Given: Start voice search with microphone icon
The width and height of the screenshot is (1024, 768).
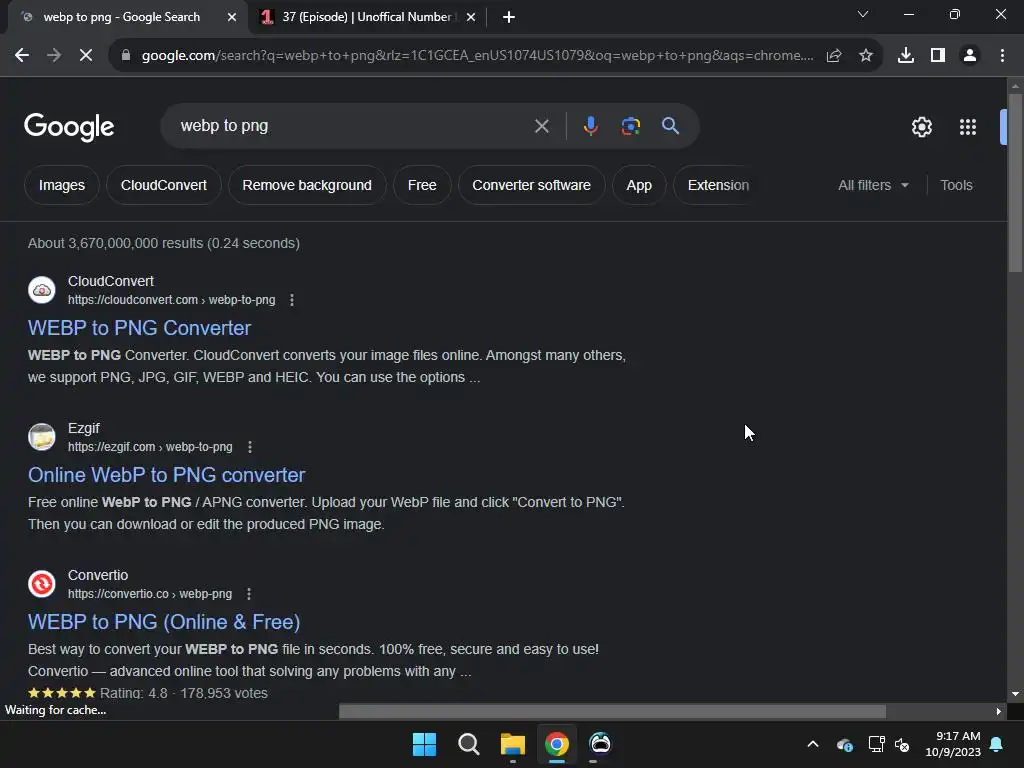Looking at the screenshot, I should pyautogui.click(x=590, y=126).
